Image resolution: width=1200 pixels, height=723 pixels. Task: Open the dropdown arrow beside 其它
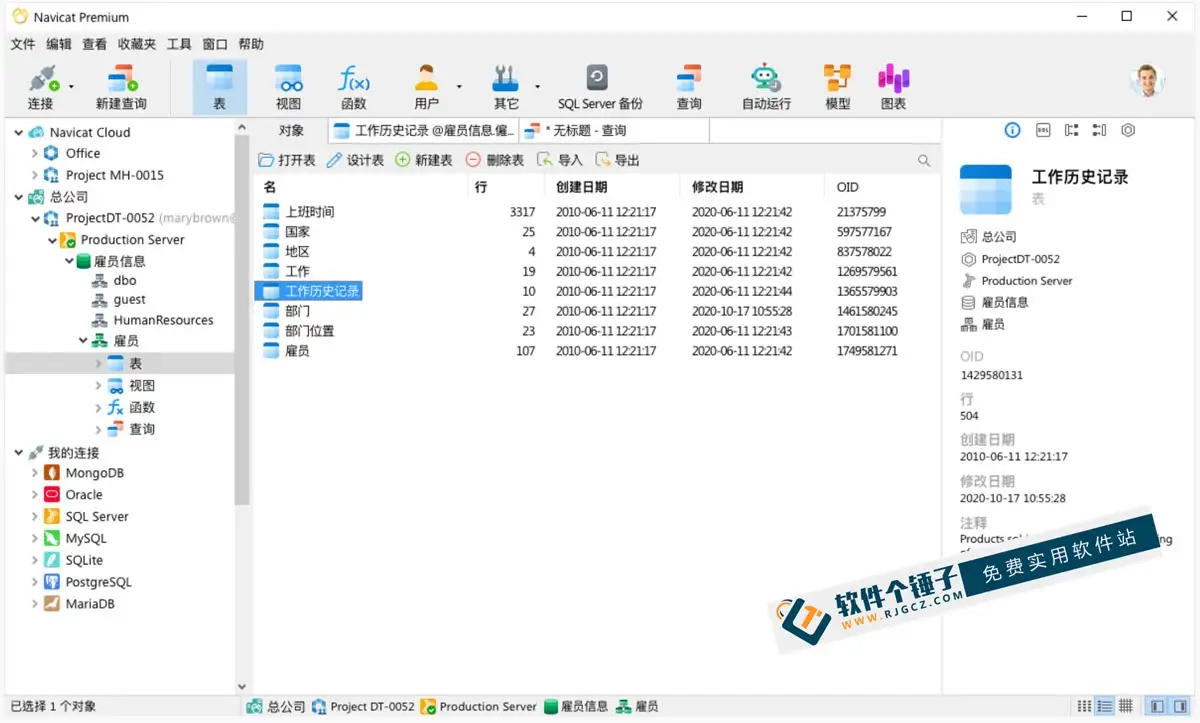(537, 87)
